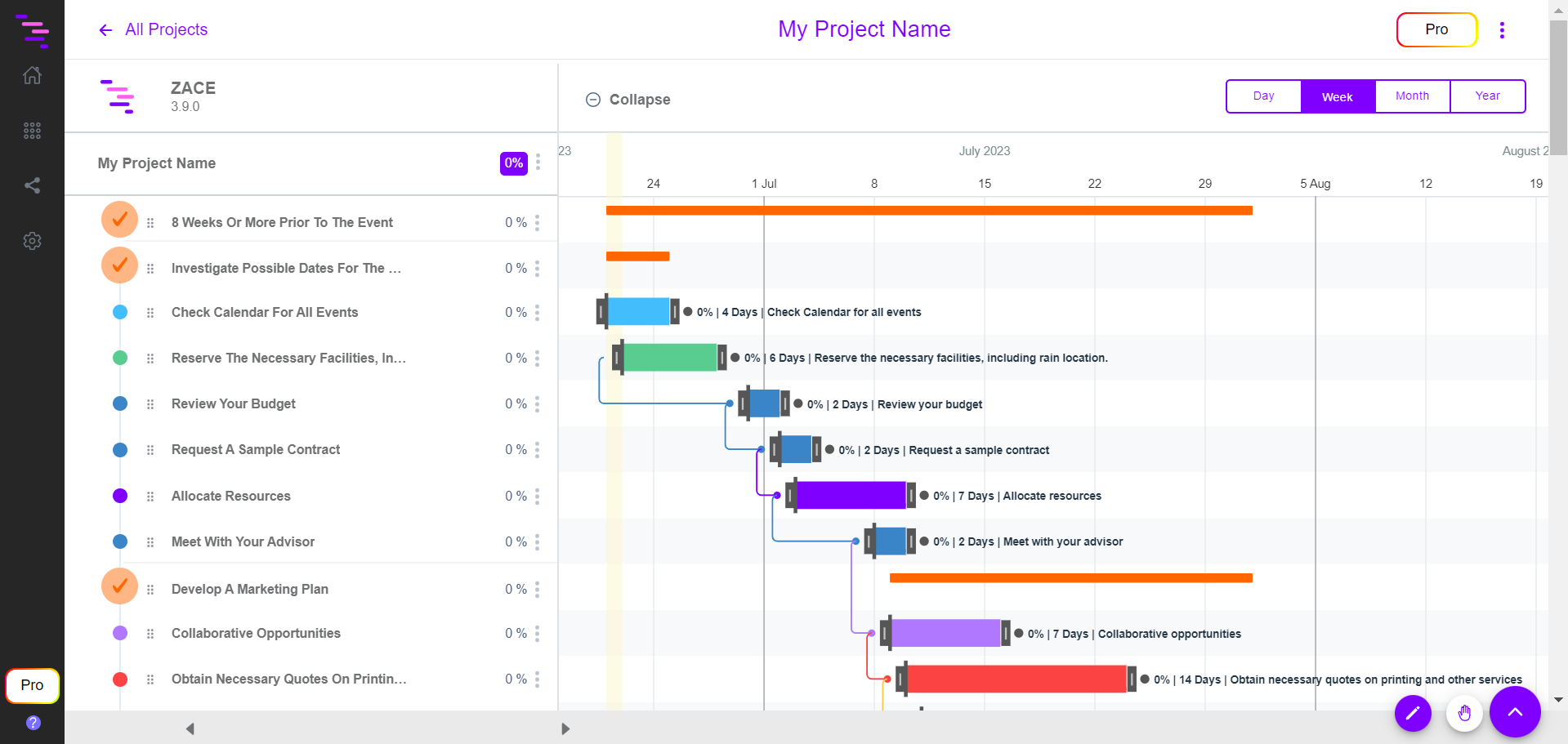This screenshot has width=1568, height=744.
Task: Click the Pro button in top bar
Action: tap(1436, 29)
